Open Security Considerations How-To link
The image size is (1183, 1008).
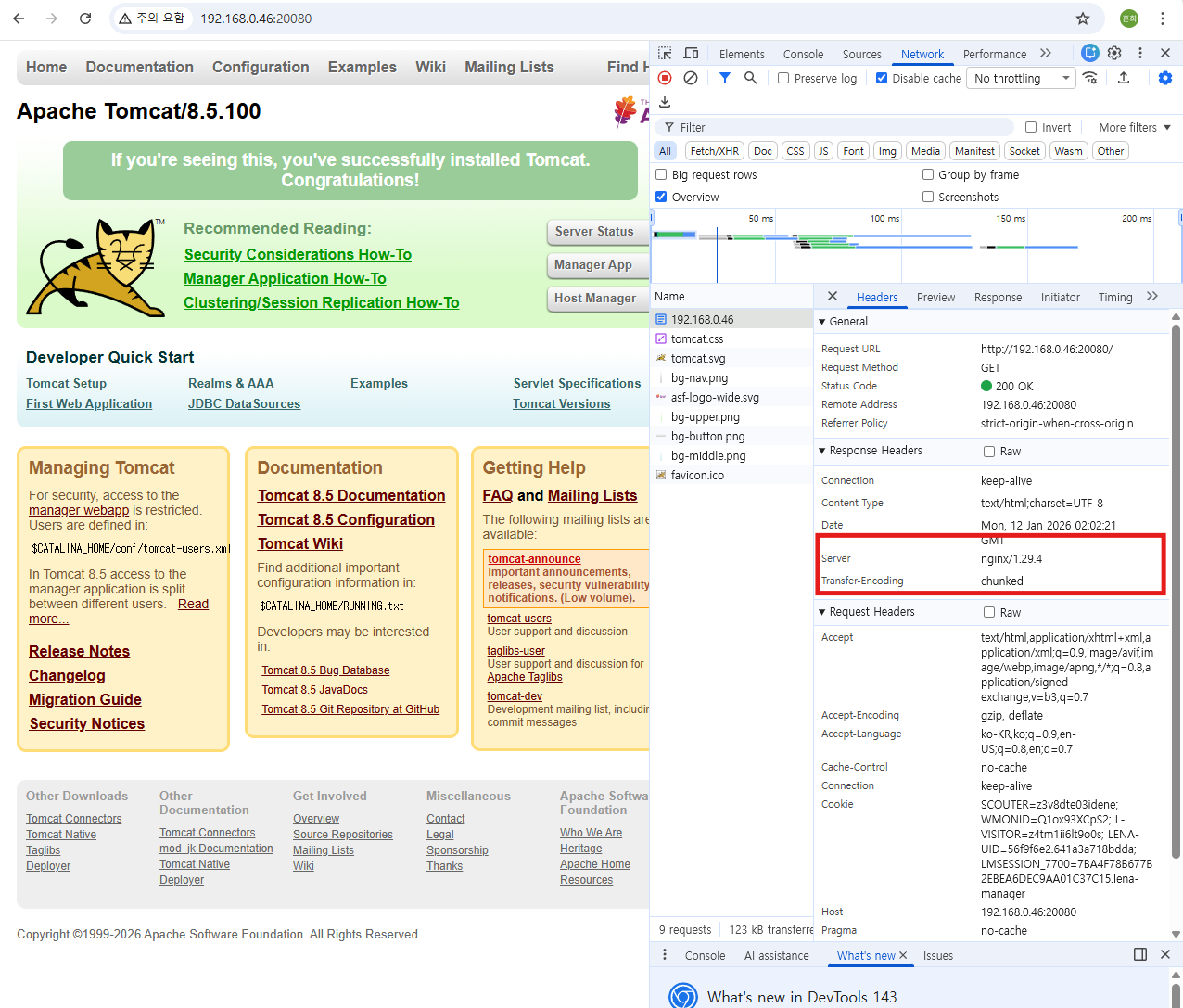pyautogui.click(x=298, y=254)
